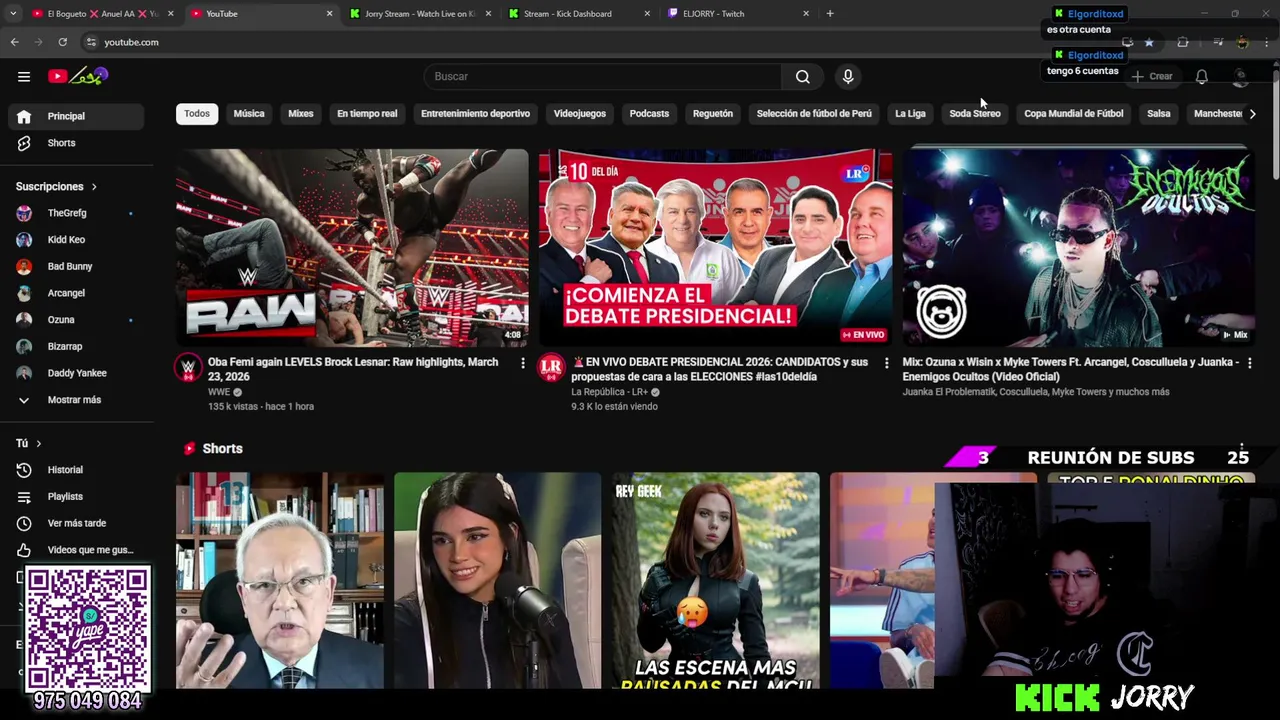Switch to the Jorry Stream Kick tab
The width and height of the screenshot is (1280, 720).
(x=420, y=14)
